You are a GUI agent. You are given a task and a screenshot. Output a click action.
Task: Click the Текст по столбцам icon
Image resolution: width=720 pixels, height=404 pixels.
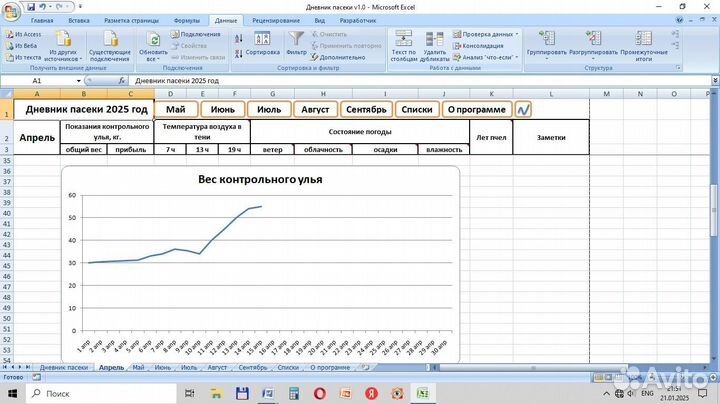(403, 45)
